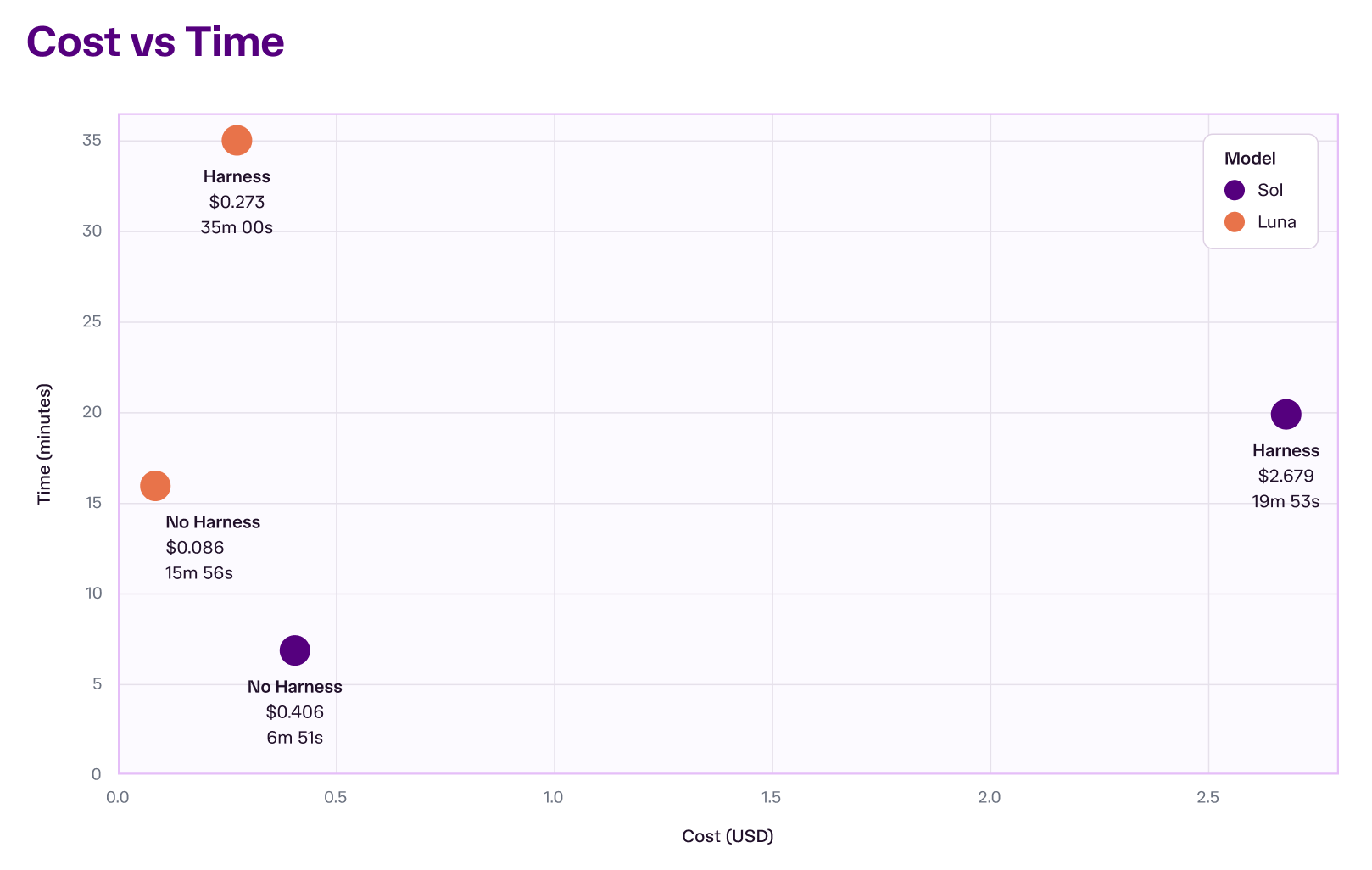
Task: Click the No Harness label above $0.406
Action: pyautogui.click(x=294, y=687)
